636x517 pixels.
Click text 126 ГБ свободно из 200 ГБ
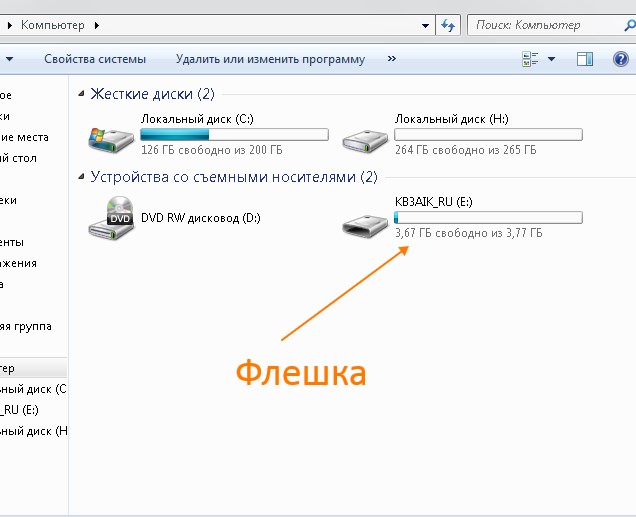pyautogui.click(x=212, y=150)
